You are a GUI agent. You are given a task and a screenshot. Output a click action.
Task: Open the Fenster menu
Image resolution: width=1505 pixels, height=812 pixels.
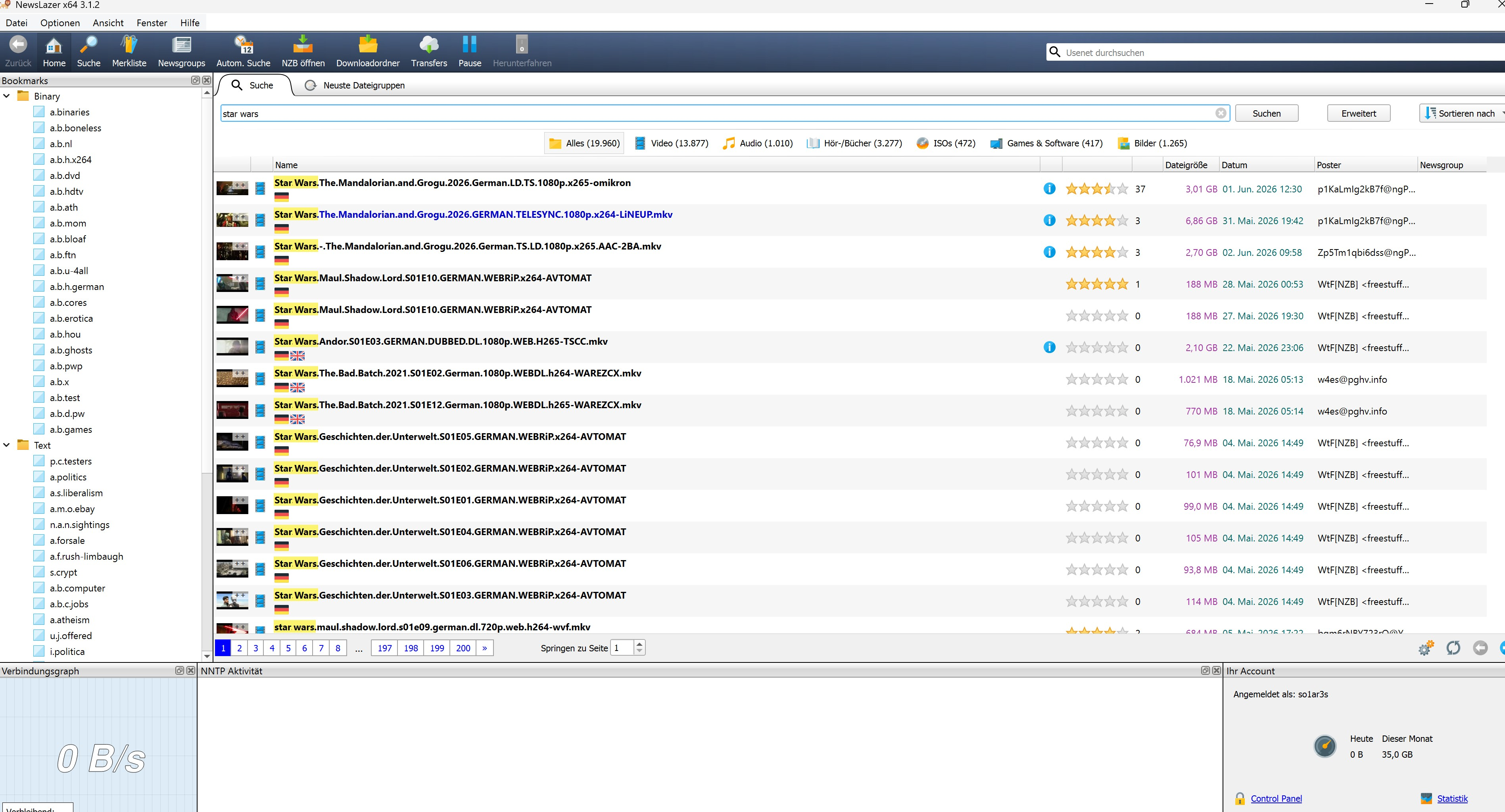[152, 23]
